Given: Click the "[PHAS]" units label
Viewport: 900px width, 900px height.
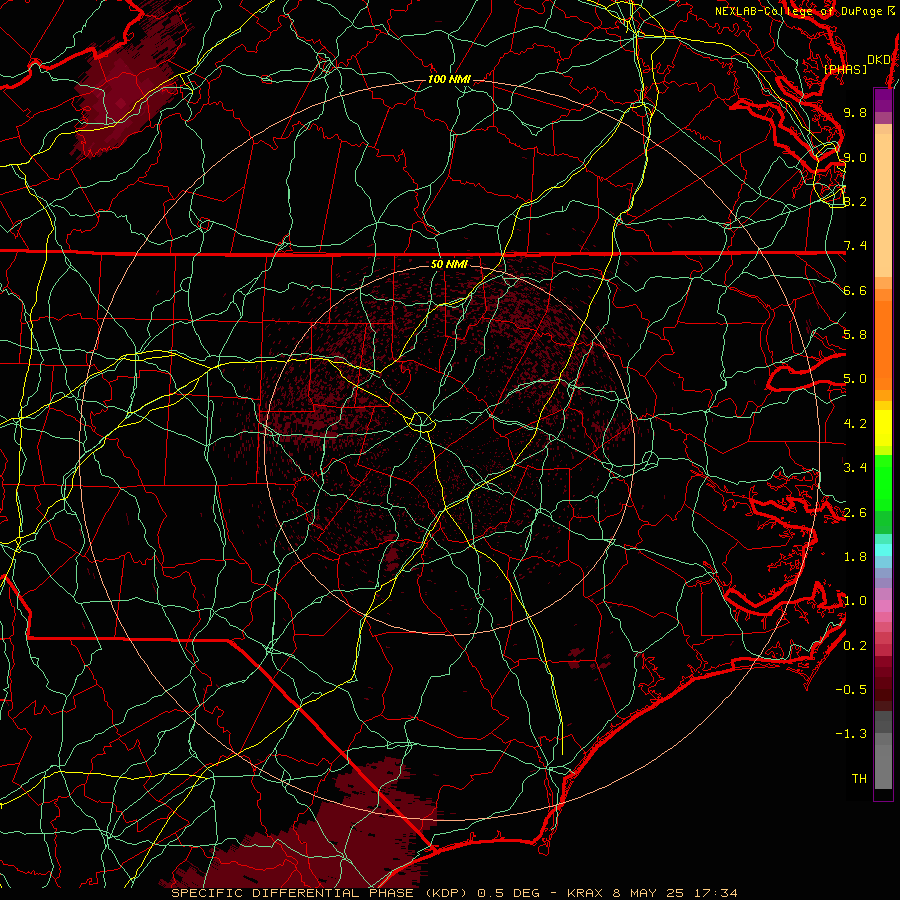Looking at the screenshot, I should [845, 70].
